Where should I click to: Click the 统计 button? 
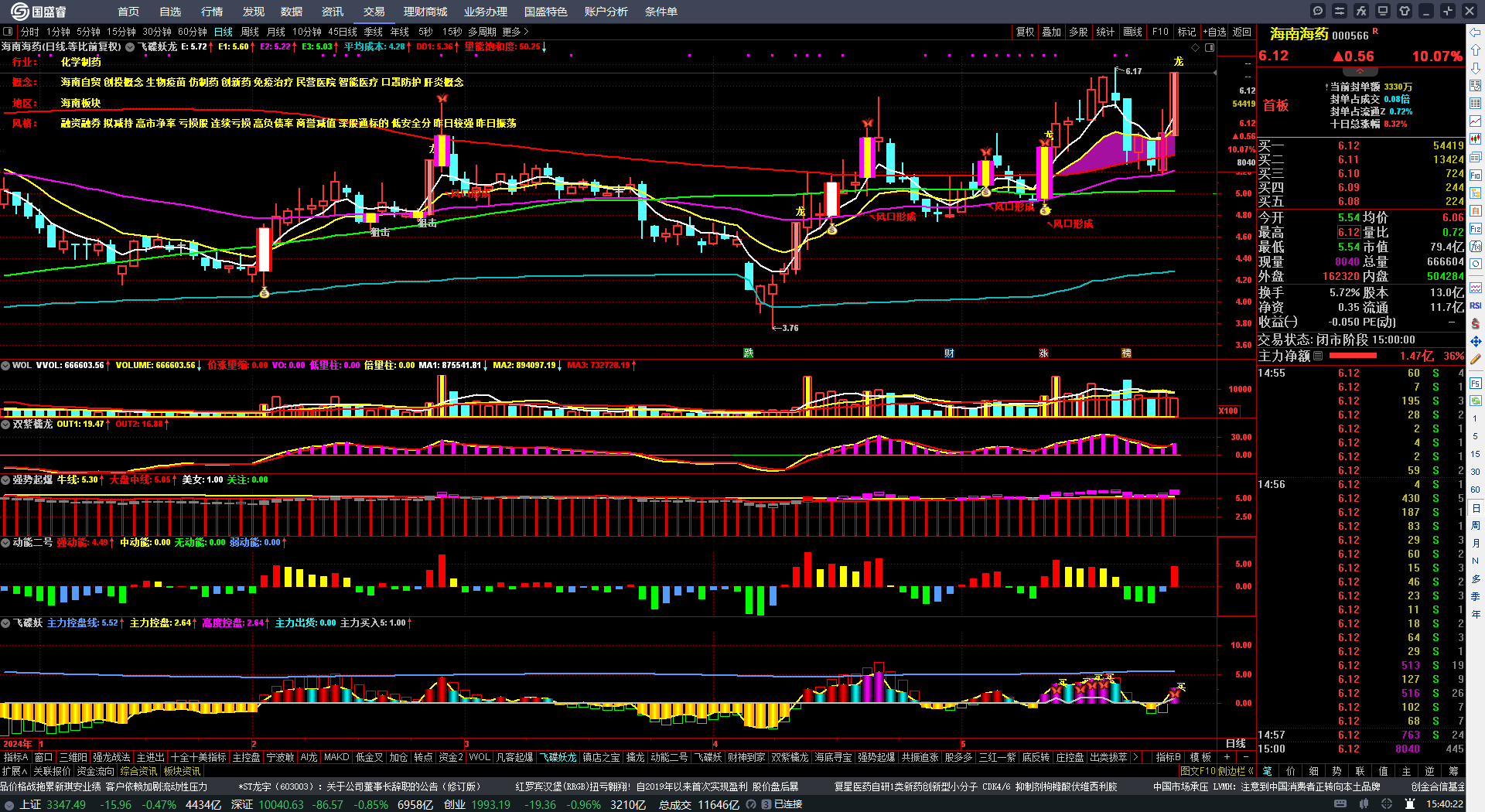pyautogui.click(x=1105, y=32)
